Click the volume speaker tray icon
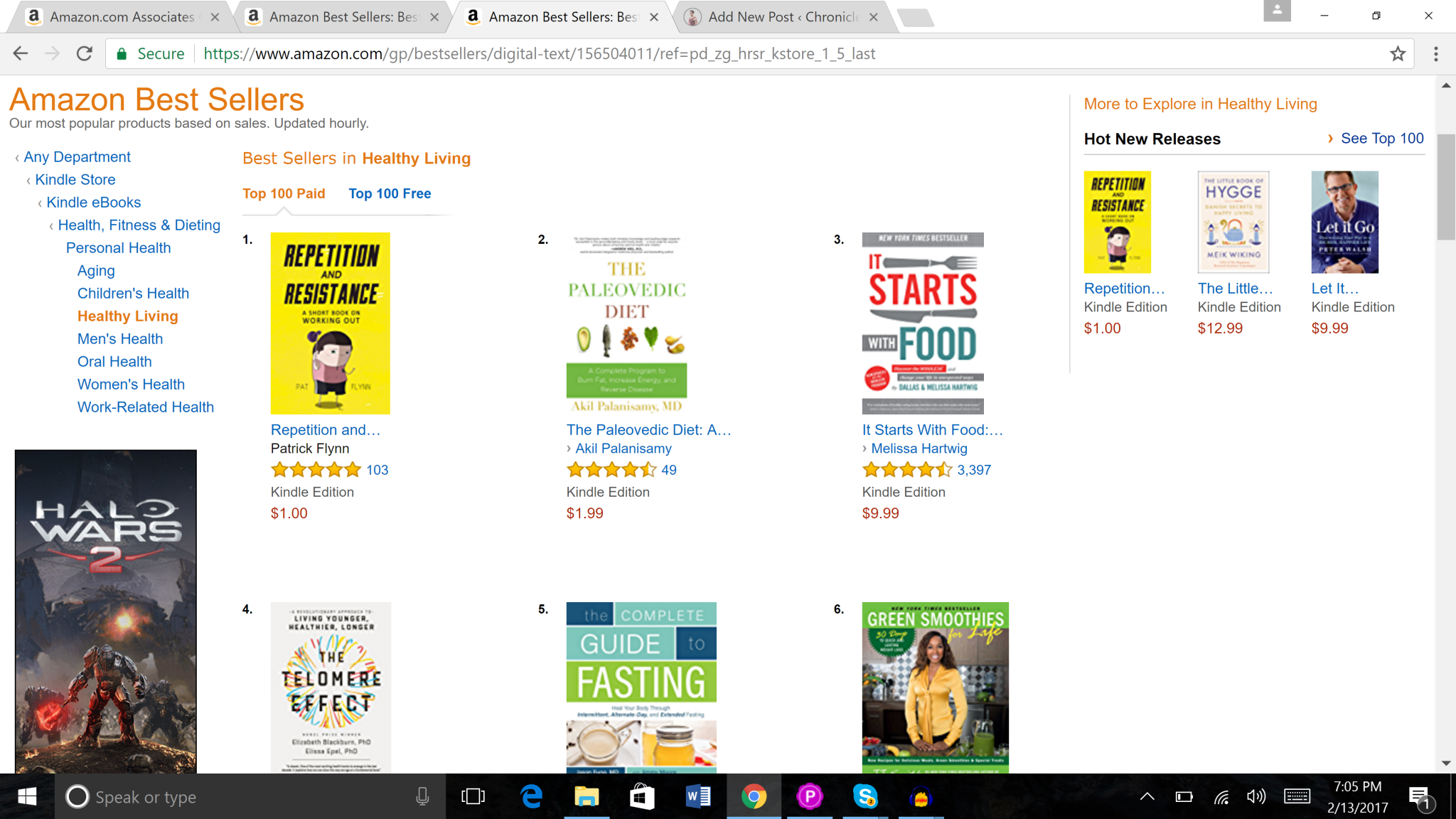 click(x=1256, y=797)
